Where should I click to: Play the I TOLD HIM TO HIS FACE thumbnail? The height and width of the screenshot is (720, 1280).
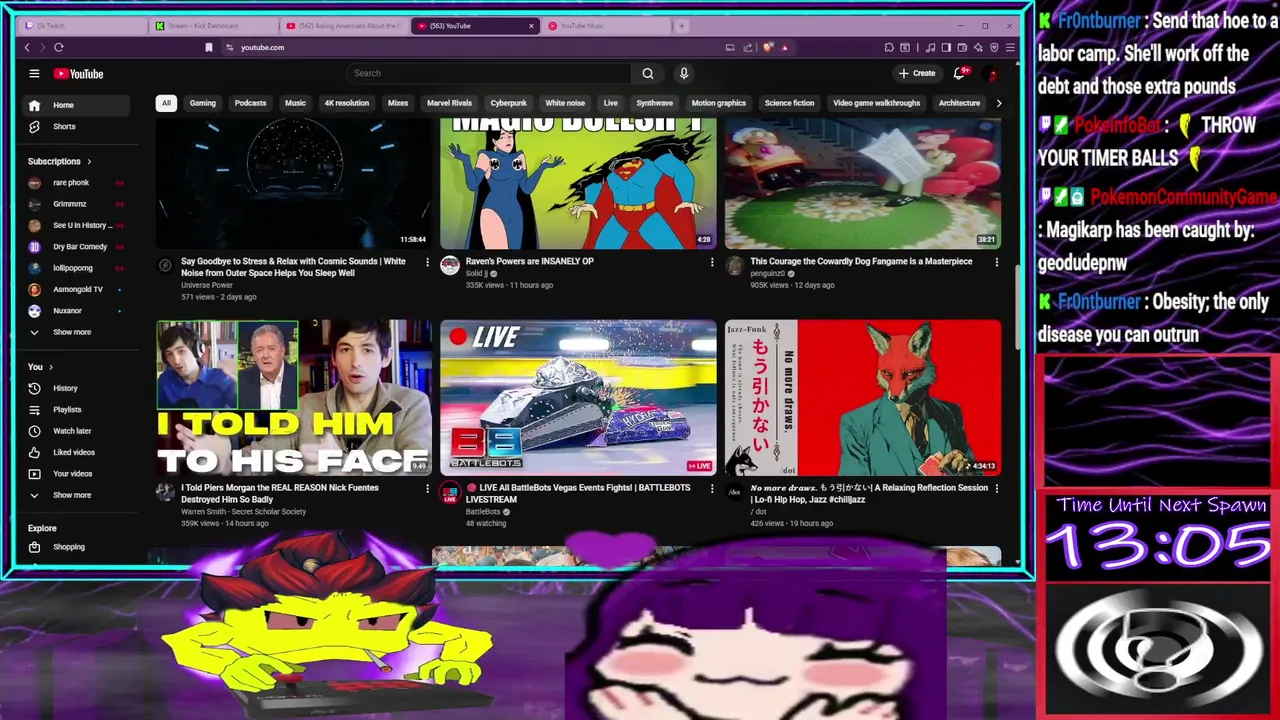pyautogui.click(x=294, y=397)
